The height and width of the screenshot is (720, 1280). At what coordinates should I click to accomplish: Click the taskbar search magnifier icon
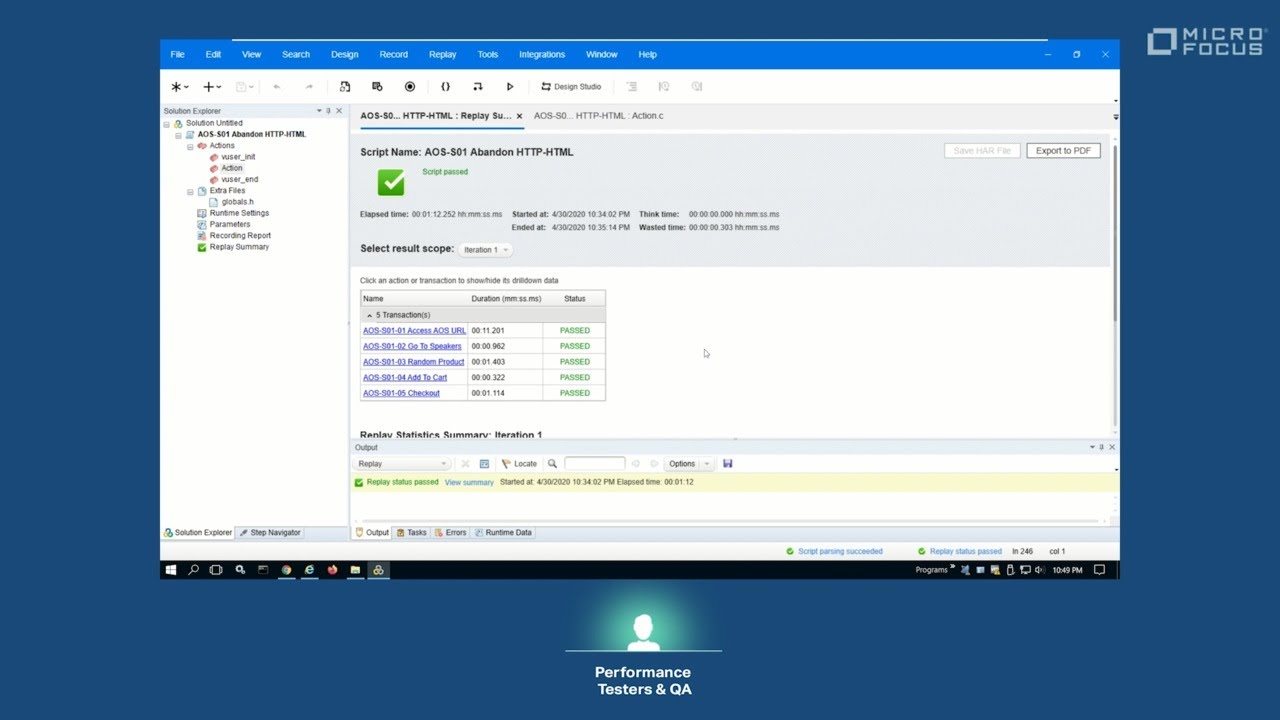tap(194, 570)
